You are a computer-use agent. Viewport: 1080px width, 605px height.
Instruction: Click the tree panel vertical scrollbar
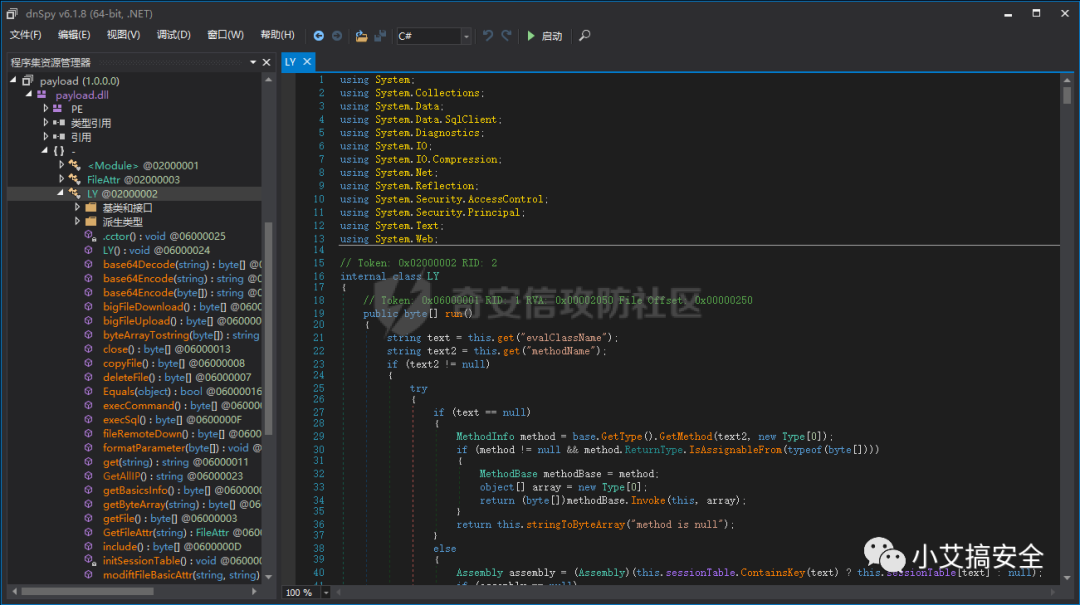tap(269, 329)
